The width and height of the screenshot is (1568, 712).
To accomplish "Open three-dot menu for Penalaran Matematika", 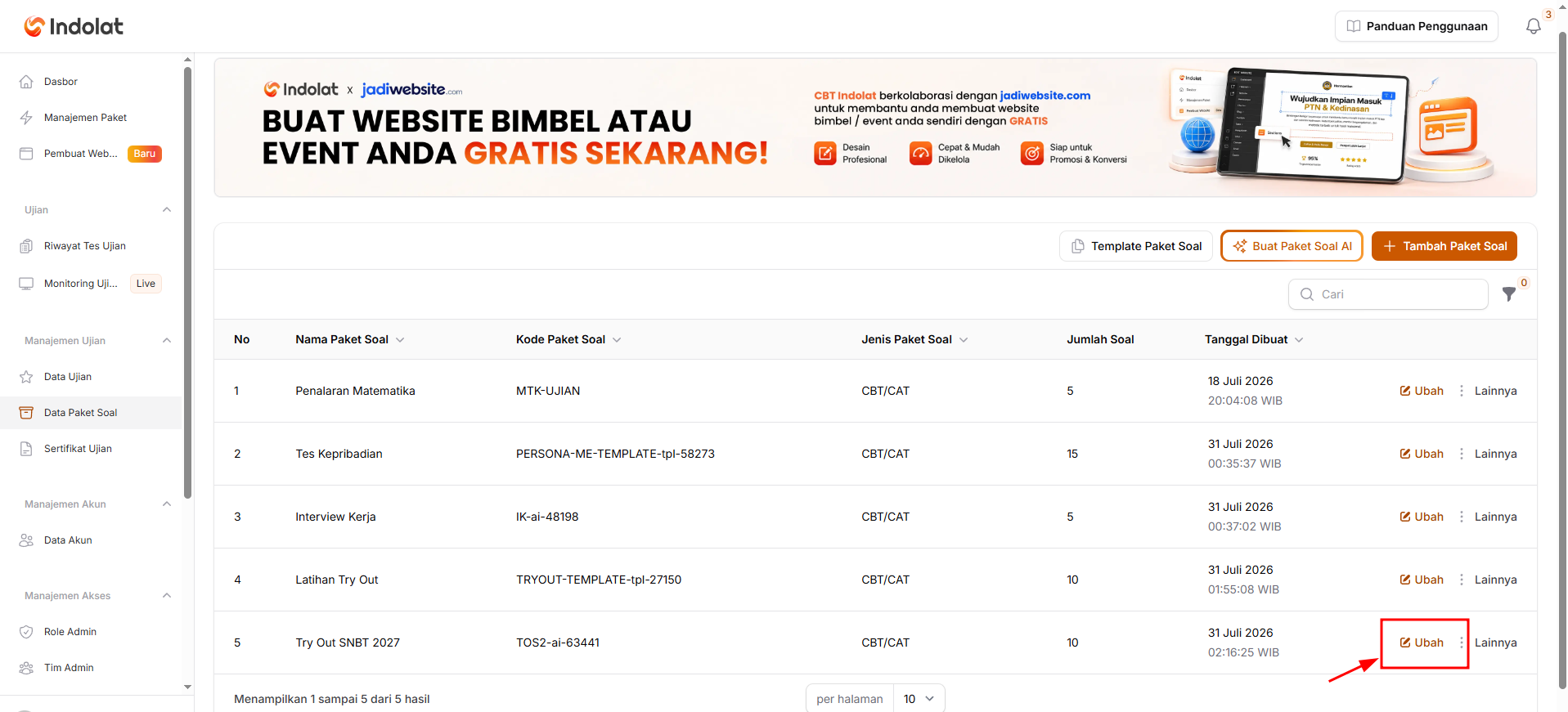I will 1462,391.
